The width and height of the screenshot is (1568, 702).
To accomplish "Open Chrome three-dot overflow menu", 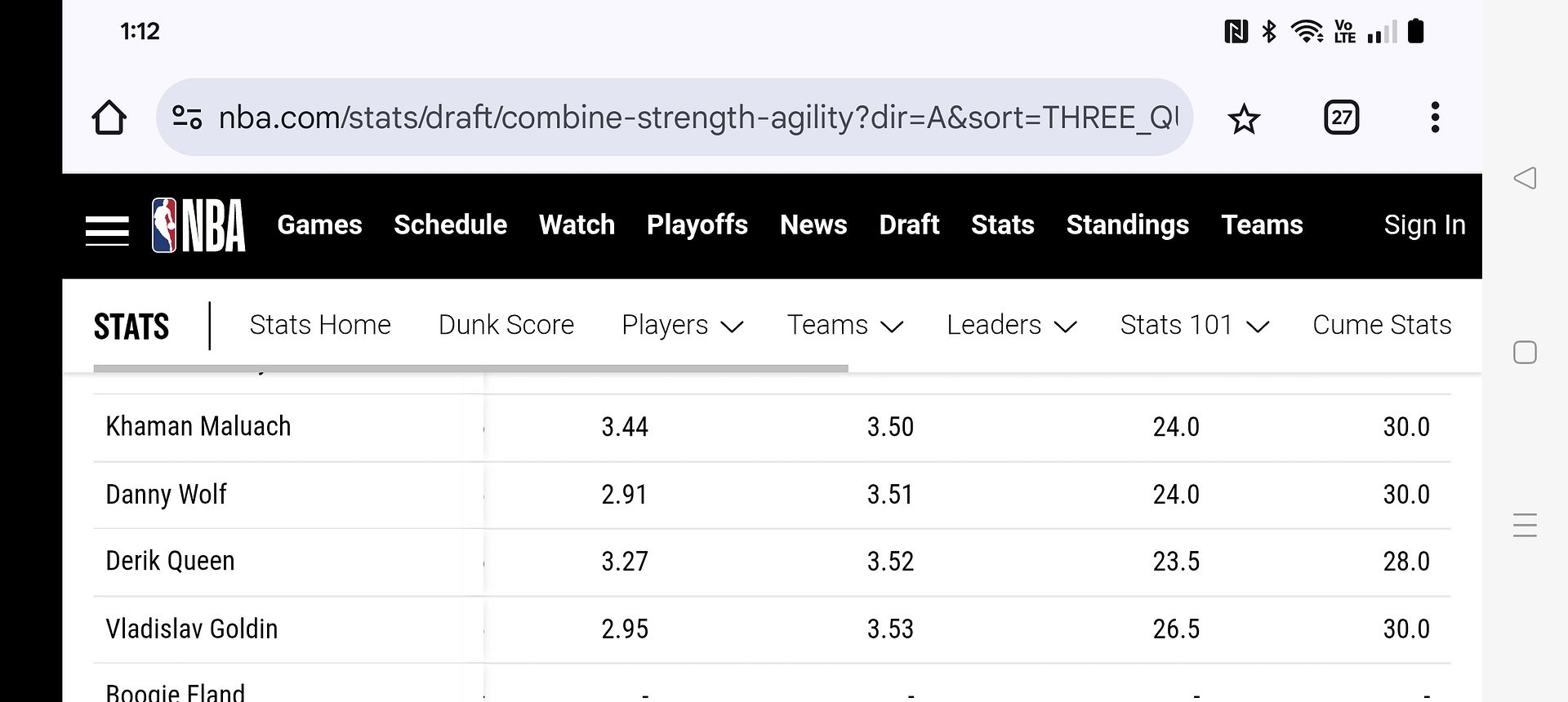I will point(1435,118).
